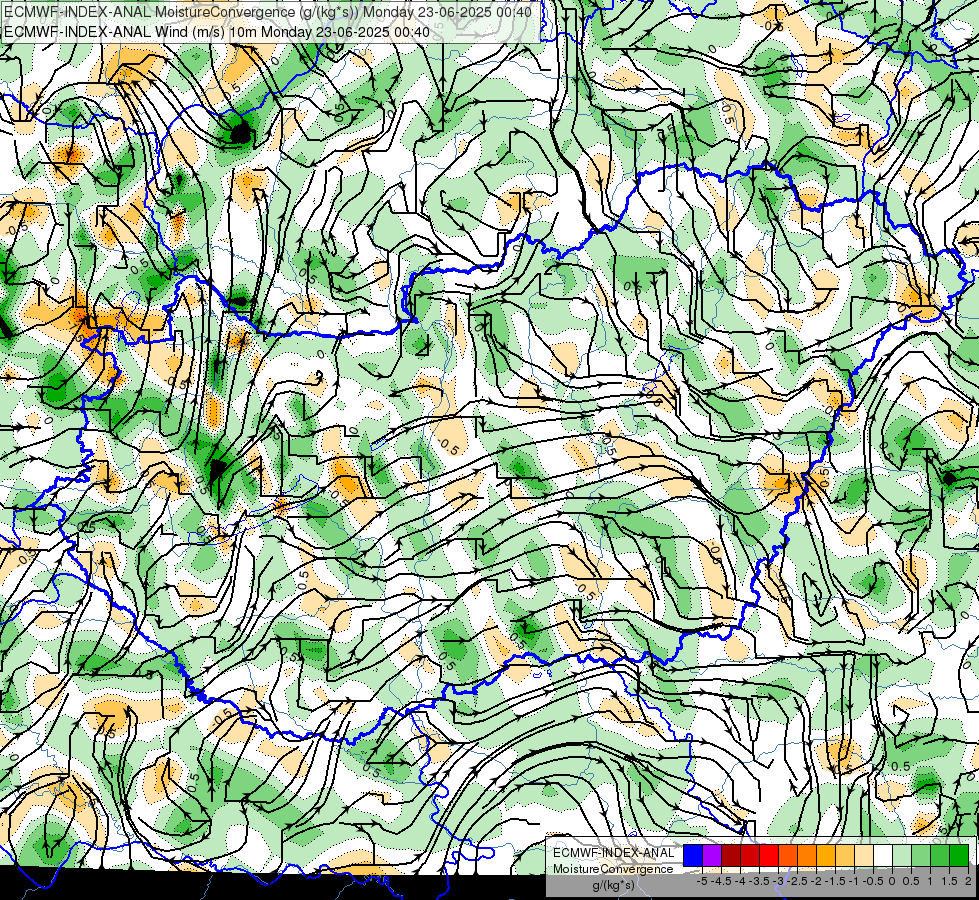Click the -1.5 tick label on the legend scale

[835, 881]
